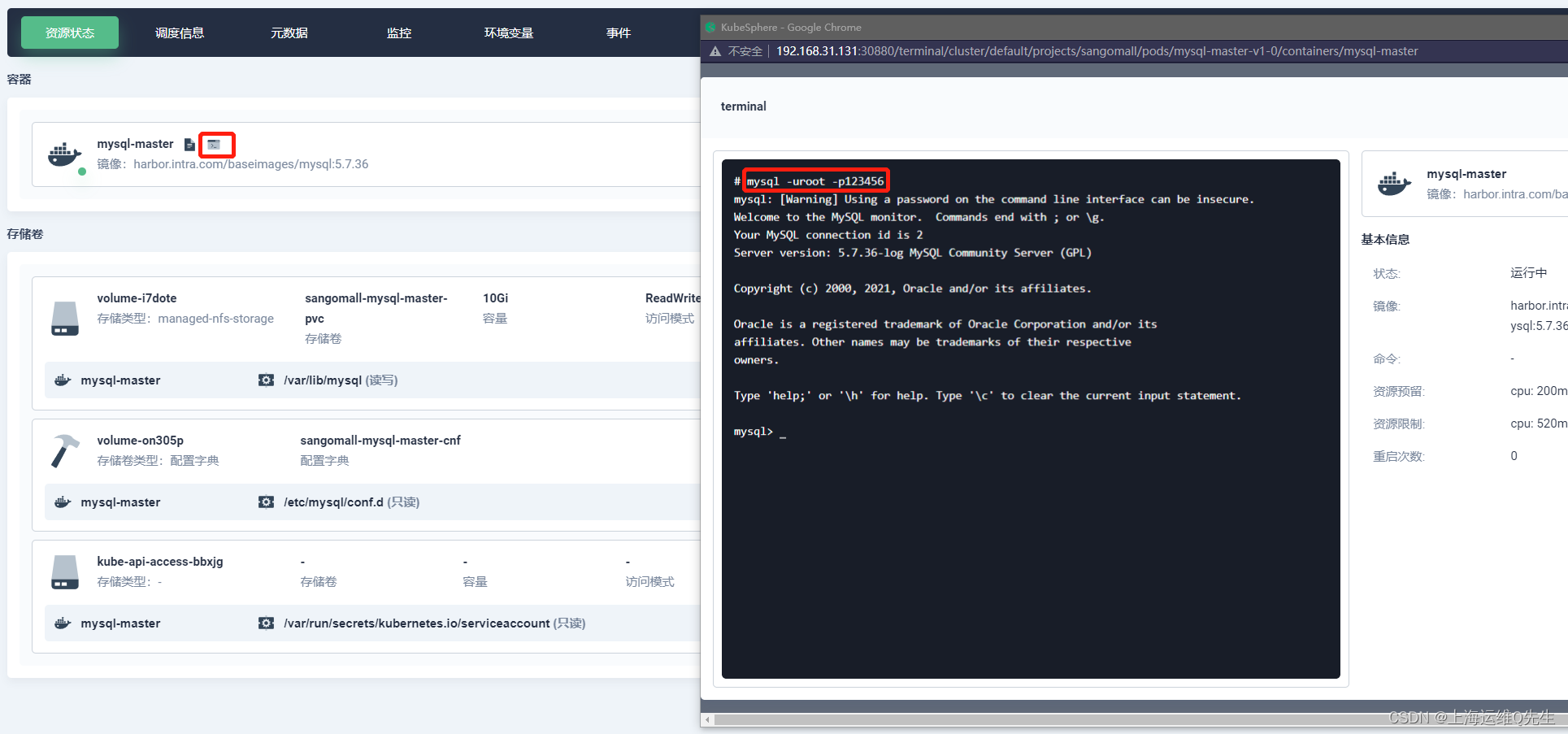Click the Docker whale icon of mysql-master container
1568x734 pixels.
[65, 154]
